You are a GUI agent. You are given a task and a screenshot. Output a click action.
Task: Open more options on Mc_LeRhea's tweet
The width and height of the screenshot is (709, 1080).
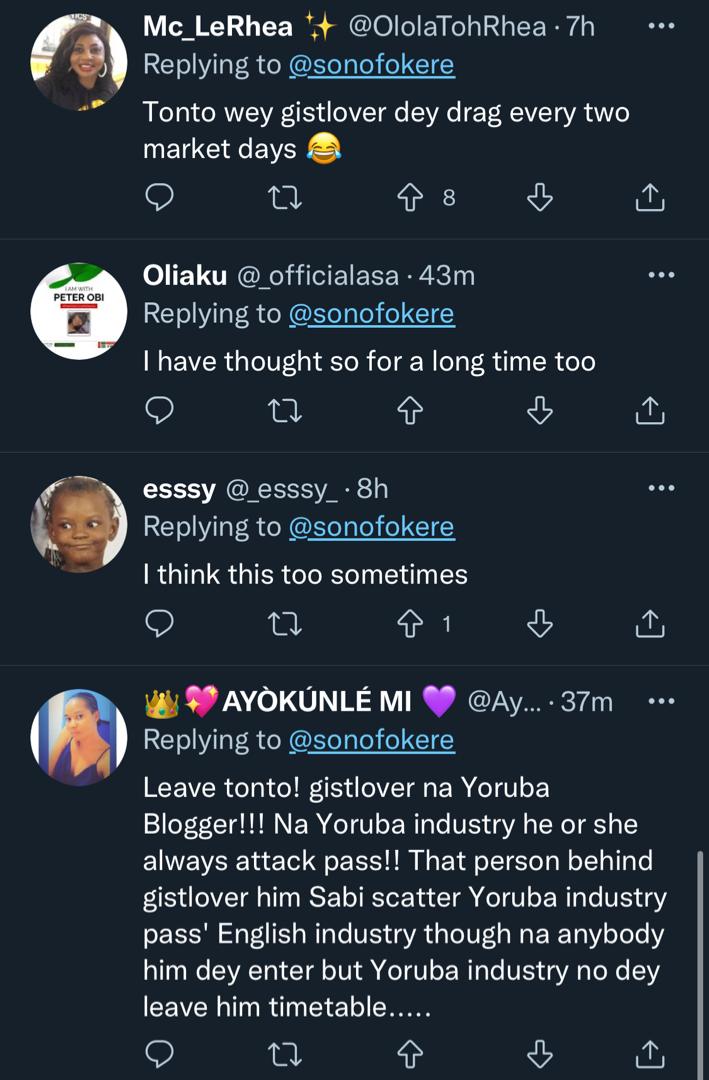click(x=661, y=26)
